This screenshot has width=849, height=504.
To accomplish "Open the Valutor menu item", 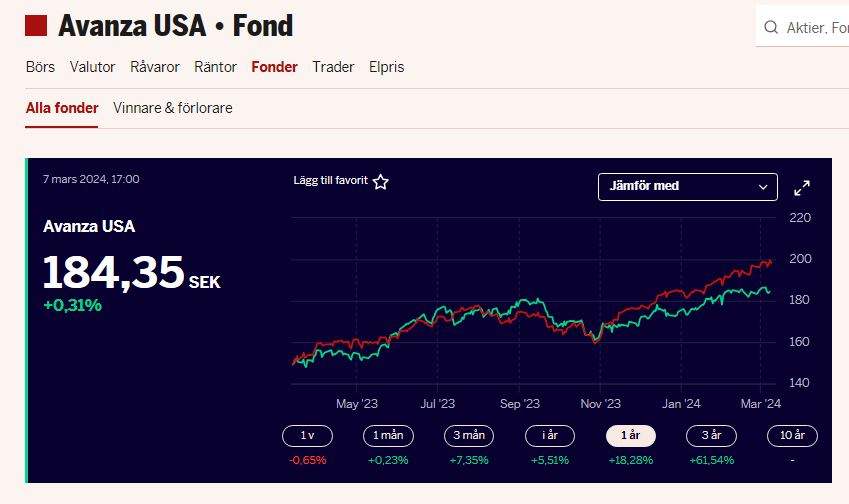I will [x=92, y=67].
